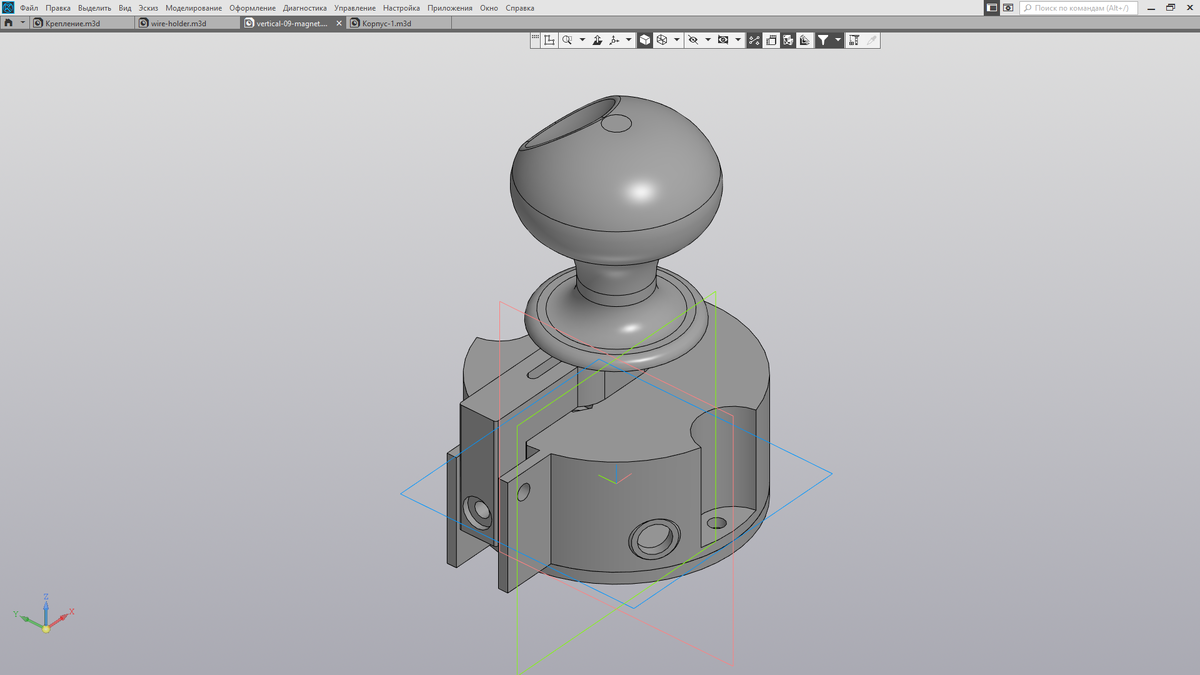Image resolution: width=1200 pixels, height=675 pixels.
Task: Restore down the application window
Action: [x=1170, y=7]
